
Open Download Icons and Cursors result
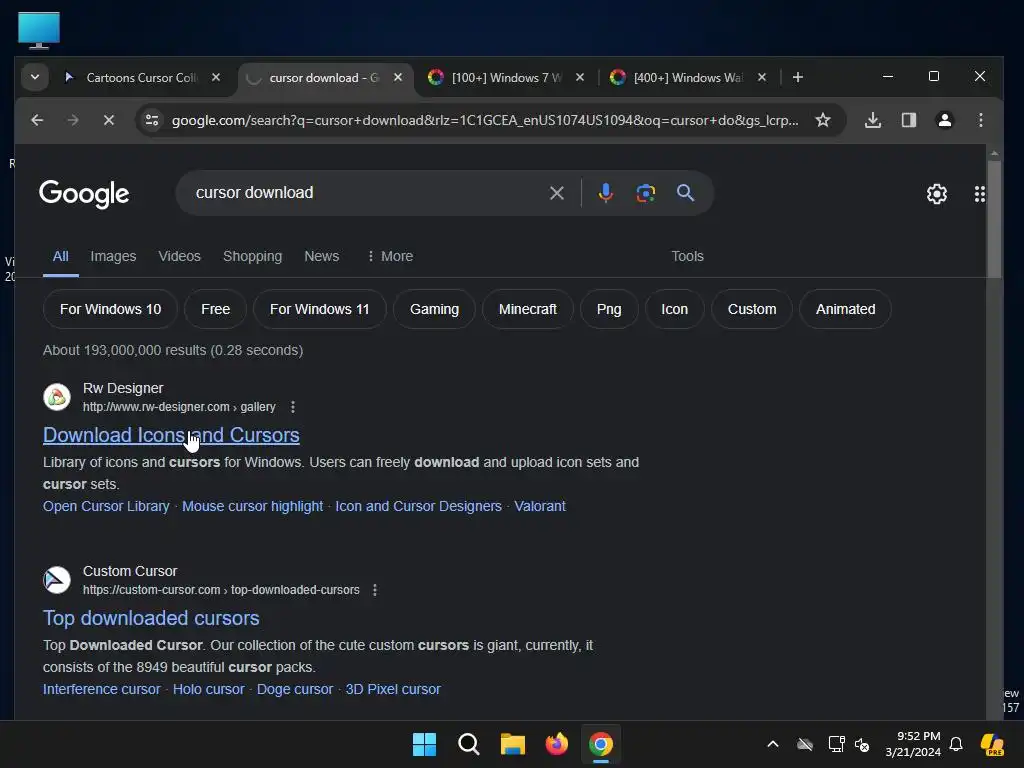pyautogui.click(x=171, y=436)
